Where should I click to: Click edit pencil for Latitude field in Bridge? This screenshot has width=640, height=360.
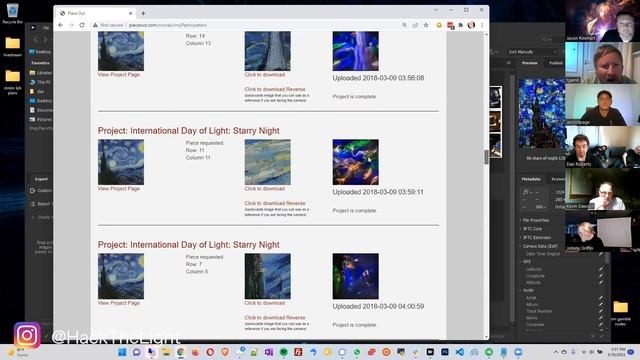click(x=601, y=269)
